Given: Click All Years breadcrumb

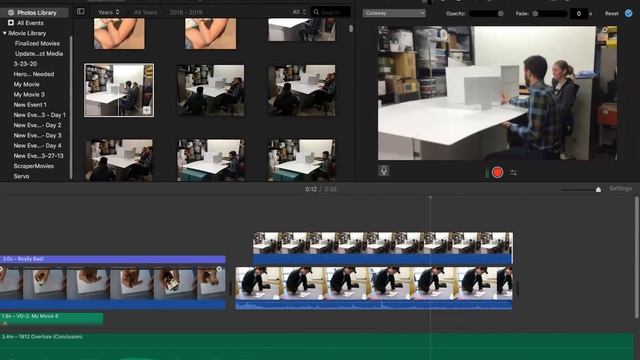Looking at the screenshot, I should pos(145,12).
